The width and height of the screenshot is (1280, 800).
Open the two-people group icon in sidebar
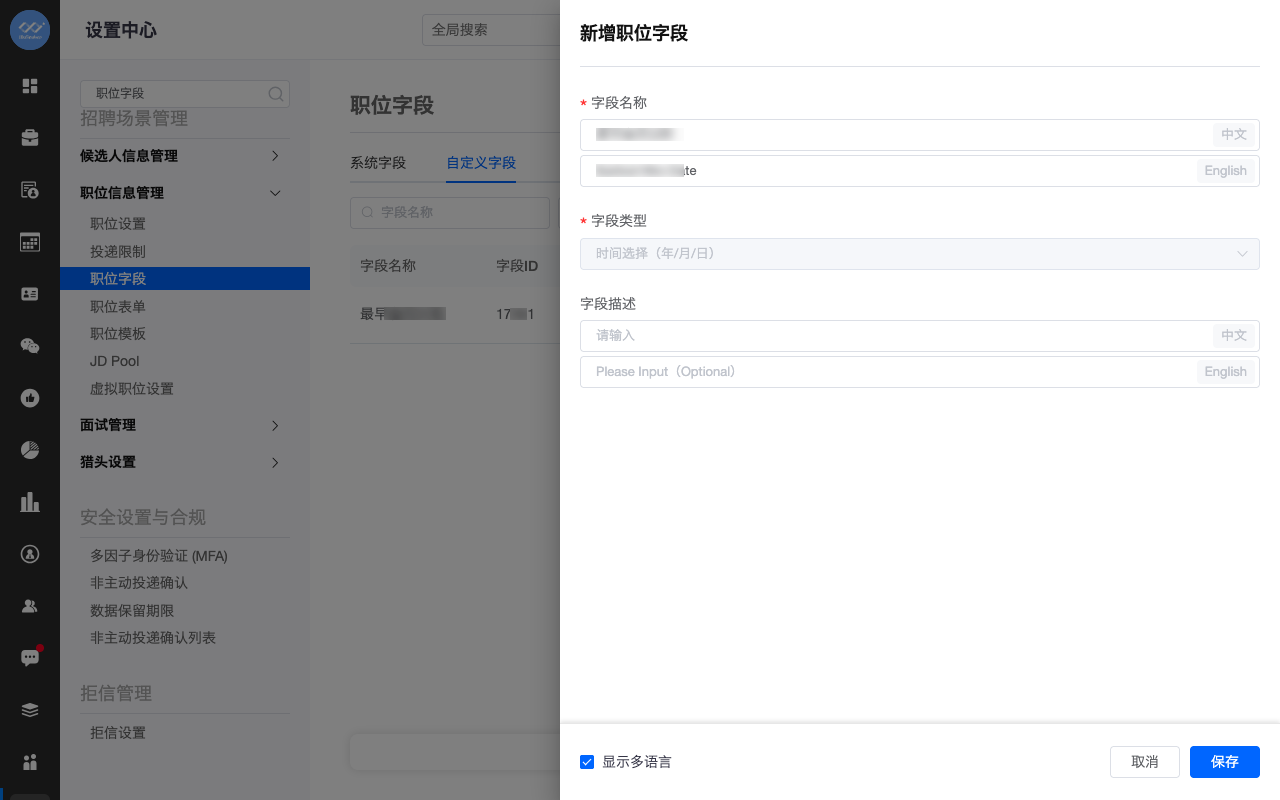pos(30,606)
